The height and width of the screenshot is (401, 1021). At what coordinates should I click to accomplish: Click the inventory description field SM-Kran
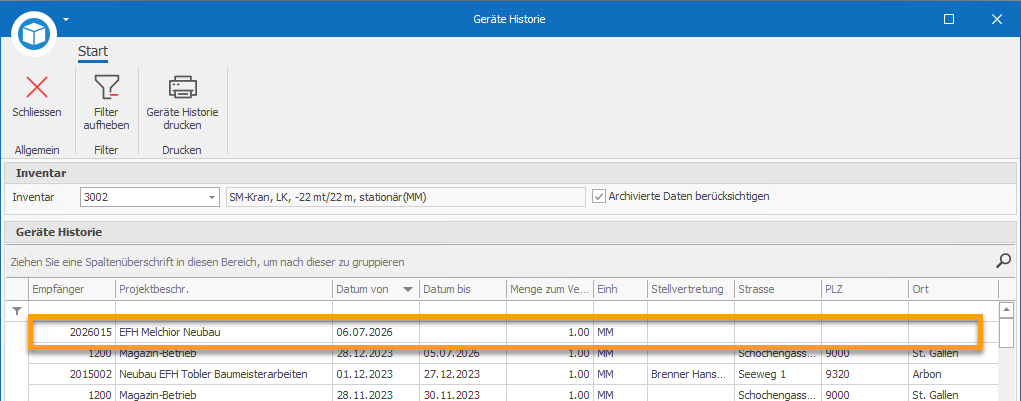[x=404, y=197]
